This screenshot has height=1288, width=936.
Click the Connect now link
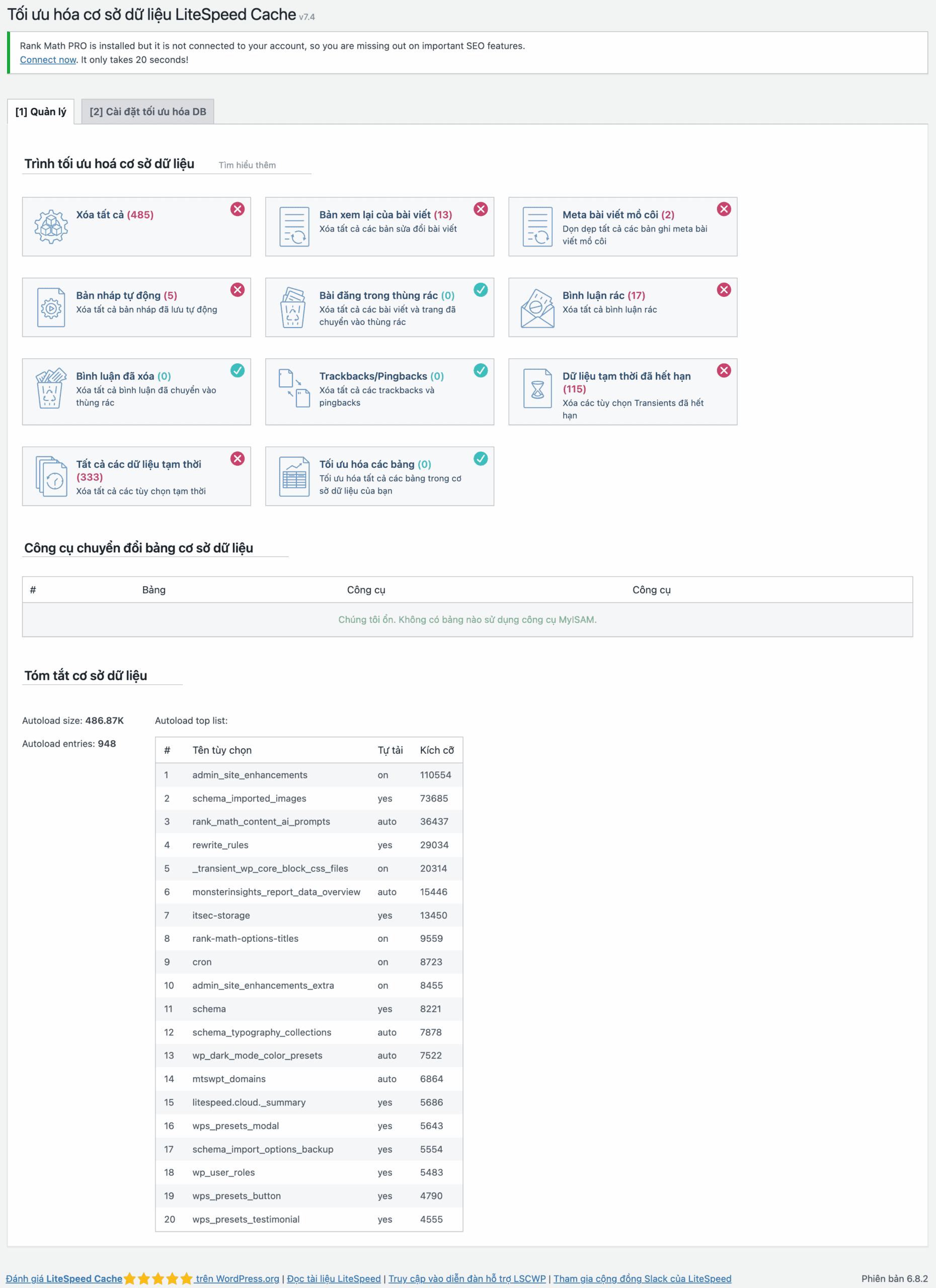[48, 60]
